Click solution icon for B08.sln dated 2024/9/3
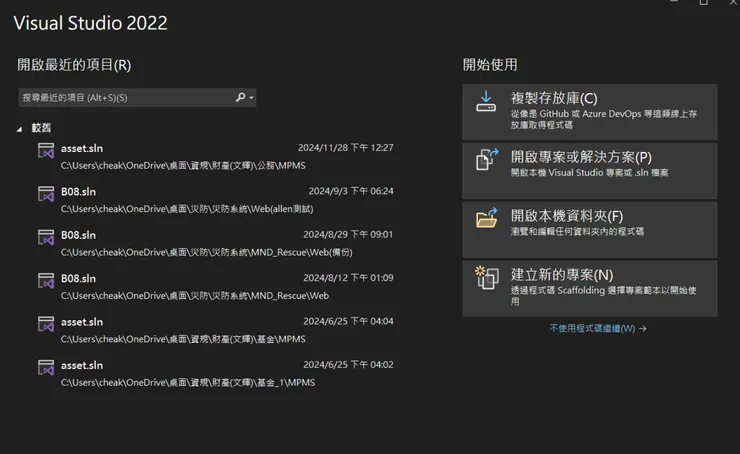Viewport: 740px width, 454px height. (46, 194)
